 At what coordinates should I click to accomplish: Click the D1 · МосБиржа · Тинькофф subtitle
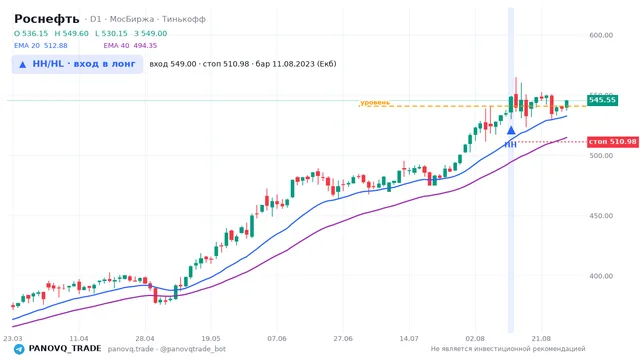click(145, 19)
